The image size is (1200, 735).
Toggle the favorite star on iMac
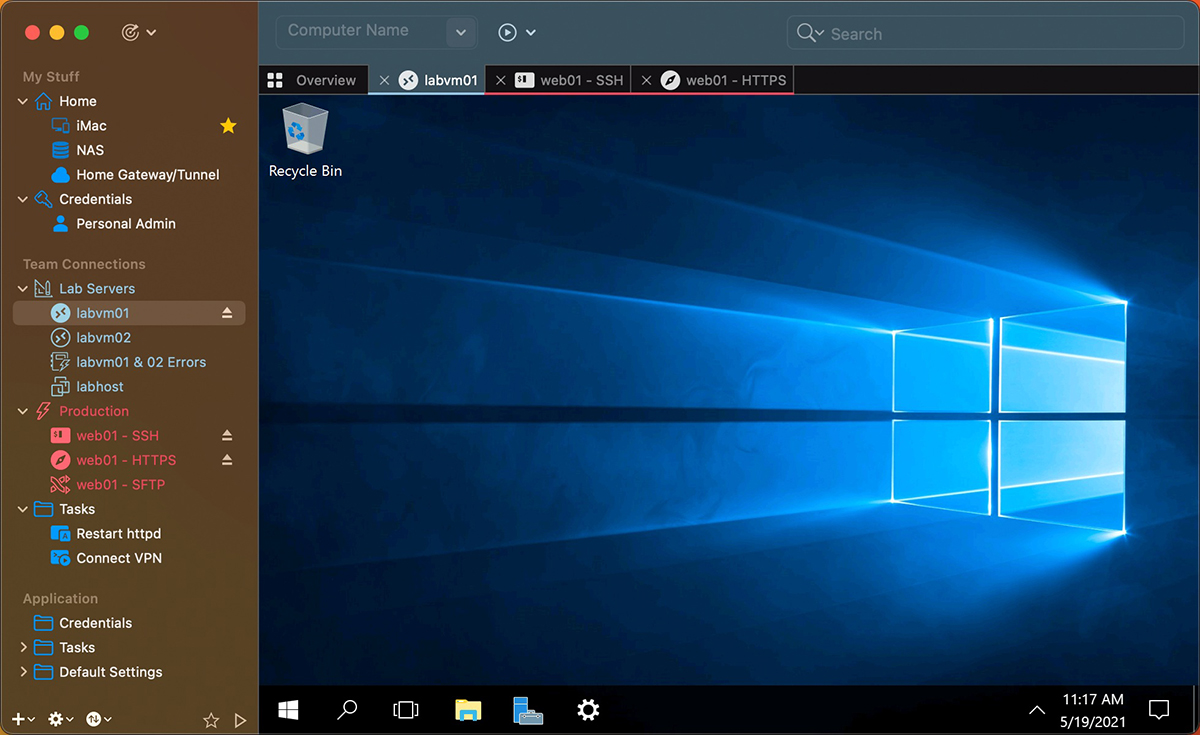pos(228,126)
